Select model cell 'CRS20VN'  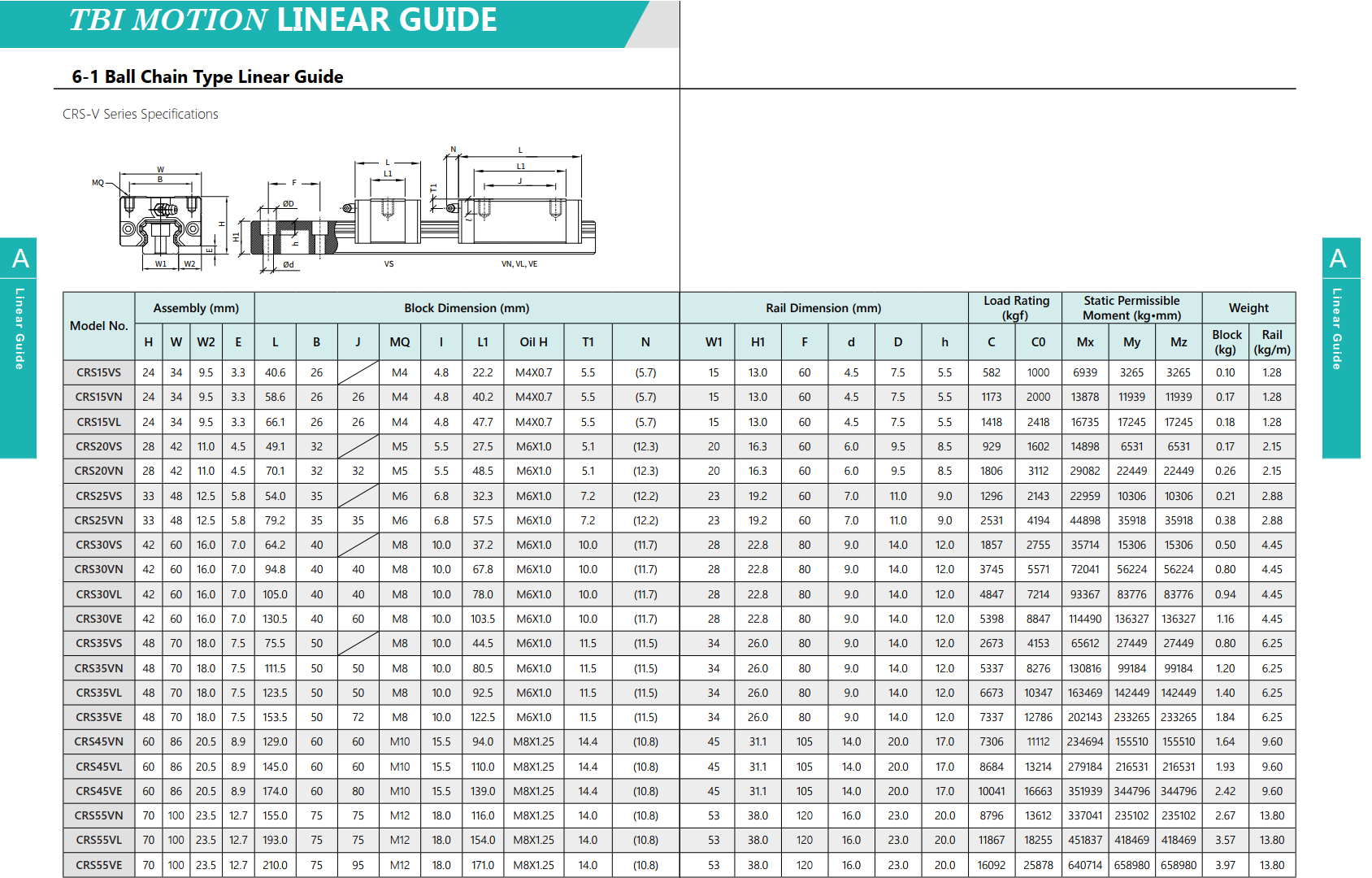point(99,471)
